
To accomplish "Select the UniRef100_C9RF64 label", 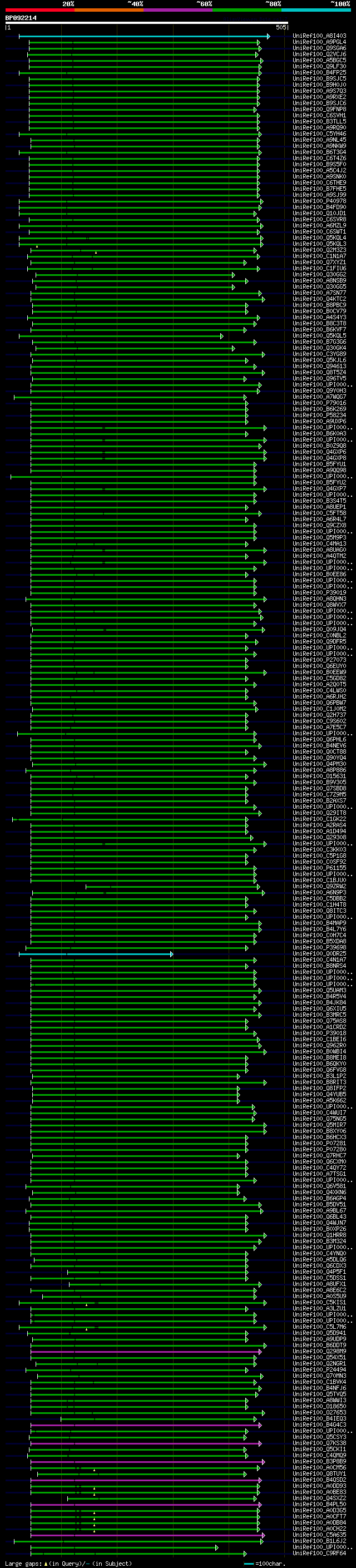I will (x=319, y=1554).
